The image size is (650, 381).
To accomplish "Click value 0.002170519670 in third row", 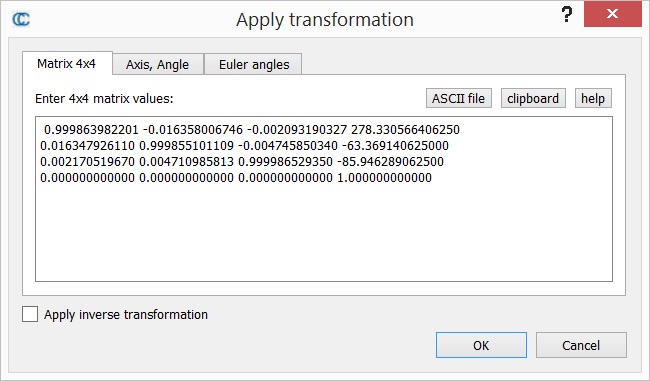I will (87, 162).
